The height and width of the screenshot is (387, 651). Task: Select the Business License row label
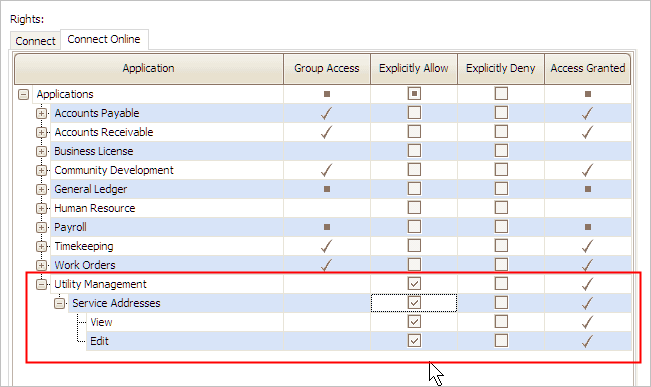[93, 152]
